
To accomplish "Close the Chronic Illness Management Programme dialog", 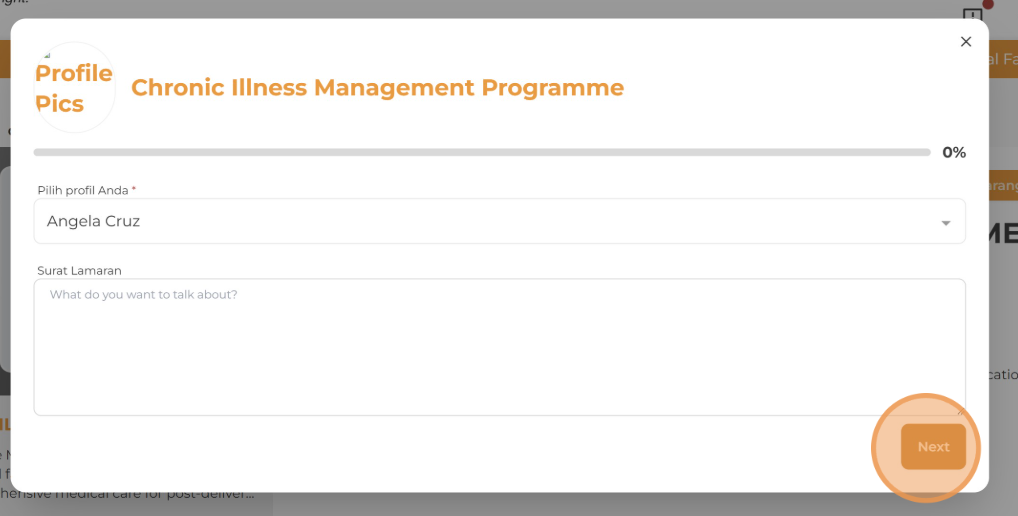I will click(965, 42).
